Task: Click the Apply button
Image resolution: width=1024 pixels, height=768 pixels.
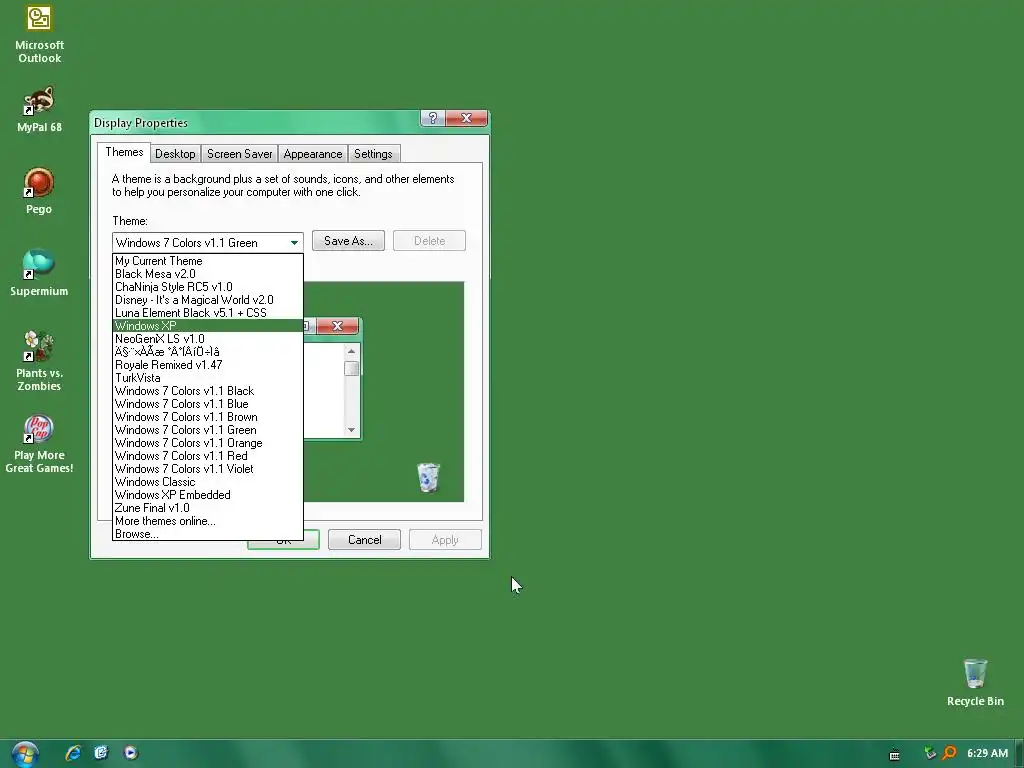Action: 445,540
